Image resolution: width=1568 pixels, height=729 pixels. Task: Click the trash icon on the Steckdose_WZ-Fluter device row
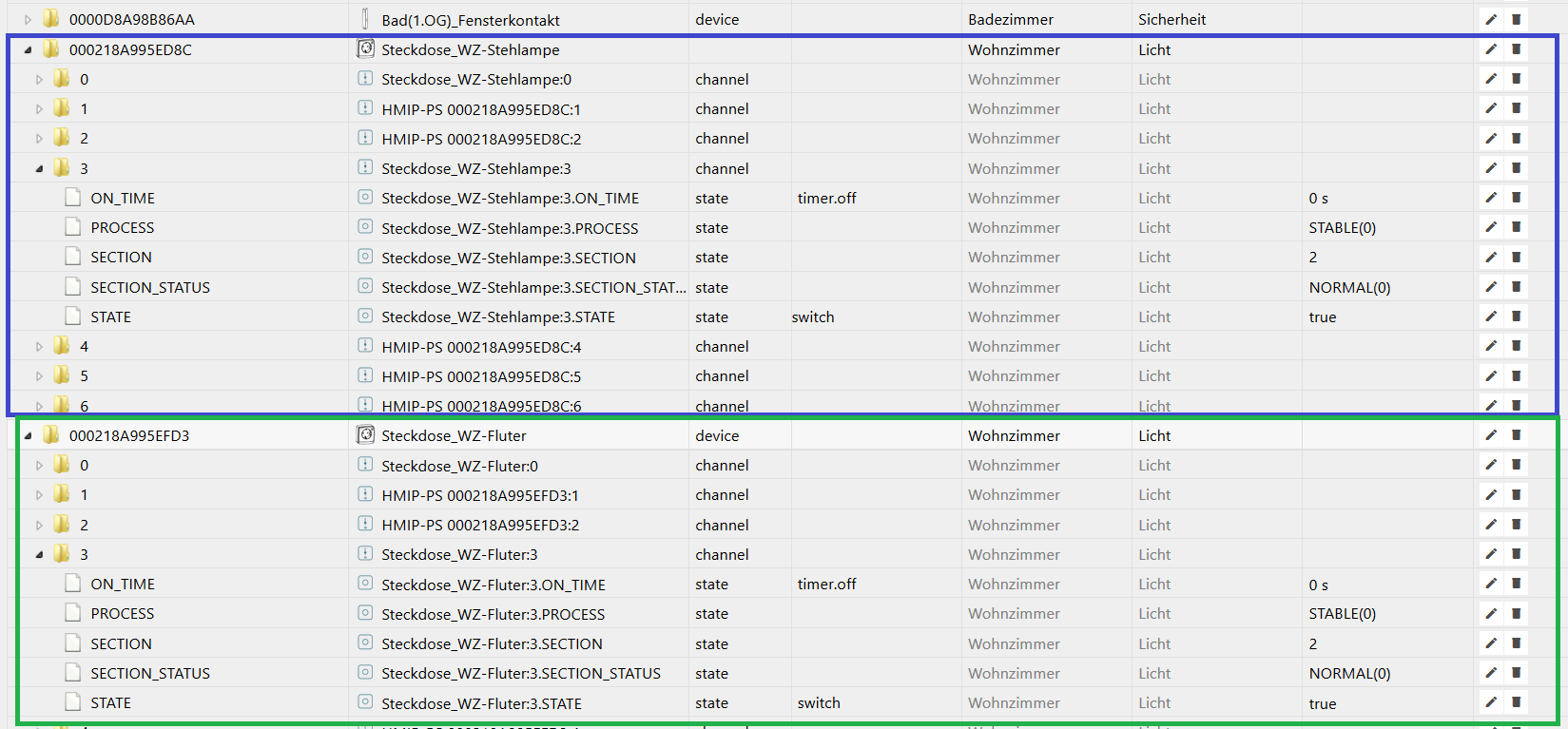(x=1517, y=435)
